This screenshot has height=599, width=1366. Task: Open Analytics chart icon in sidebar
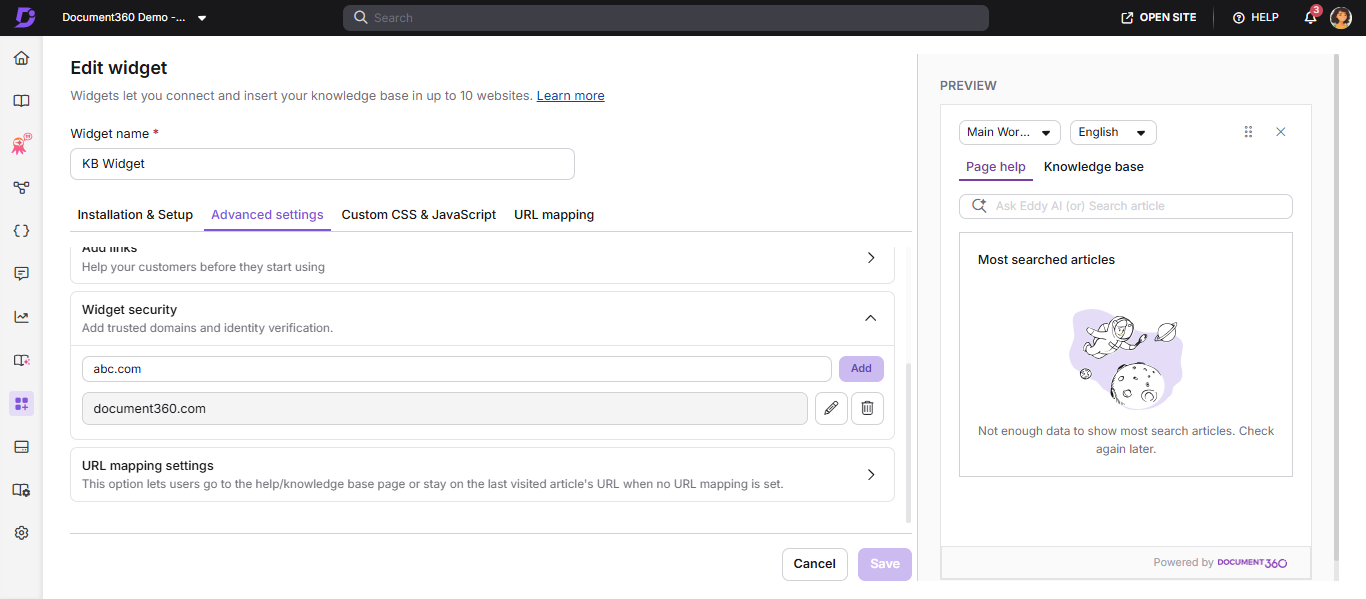point(21,317)
